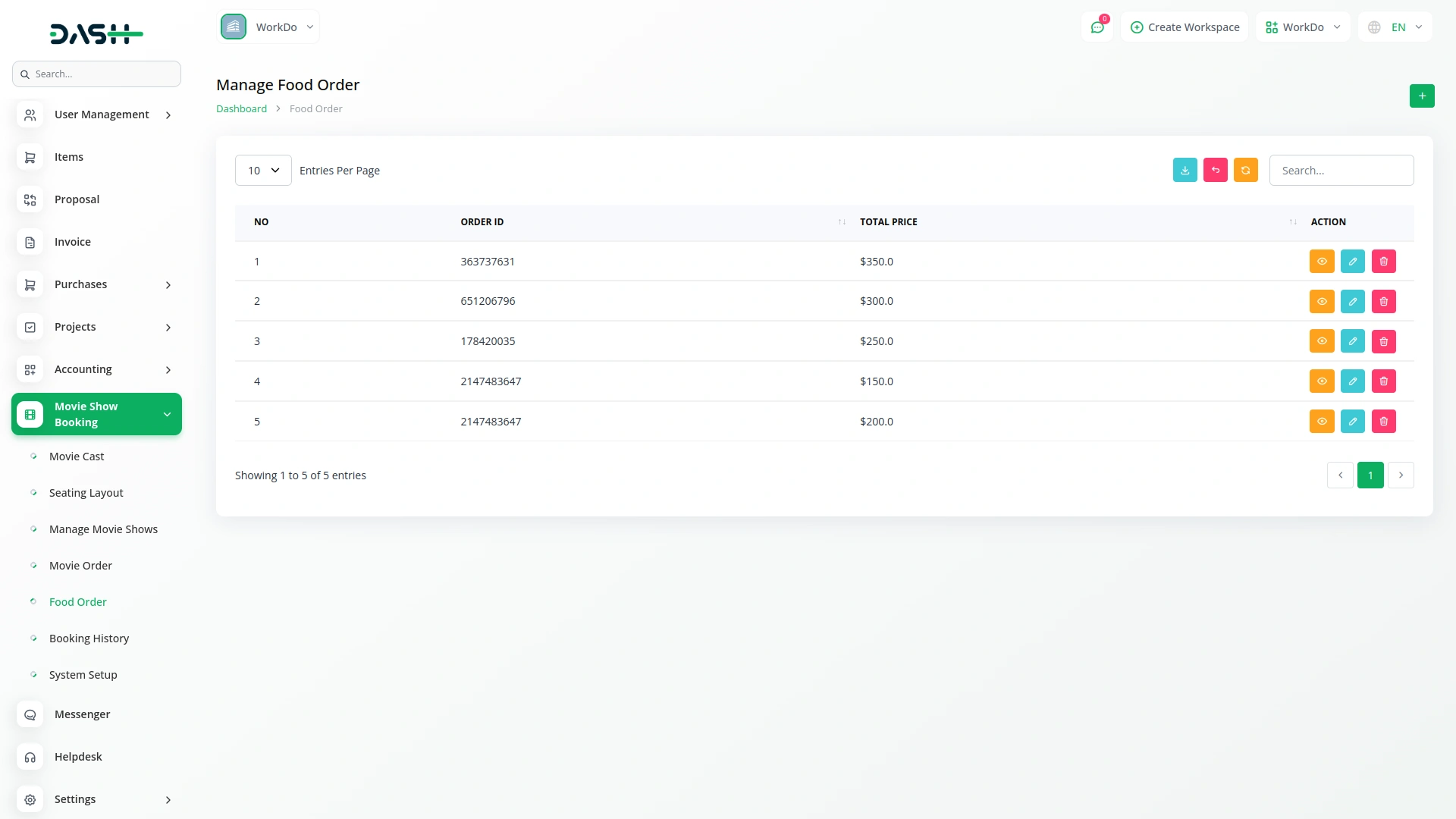Export the food order list via download icon
The image size is (1456, 819).
coord(1185,170)
